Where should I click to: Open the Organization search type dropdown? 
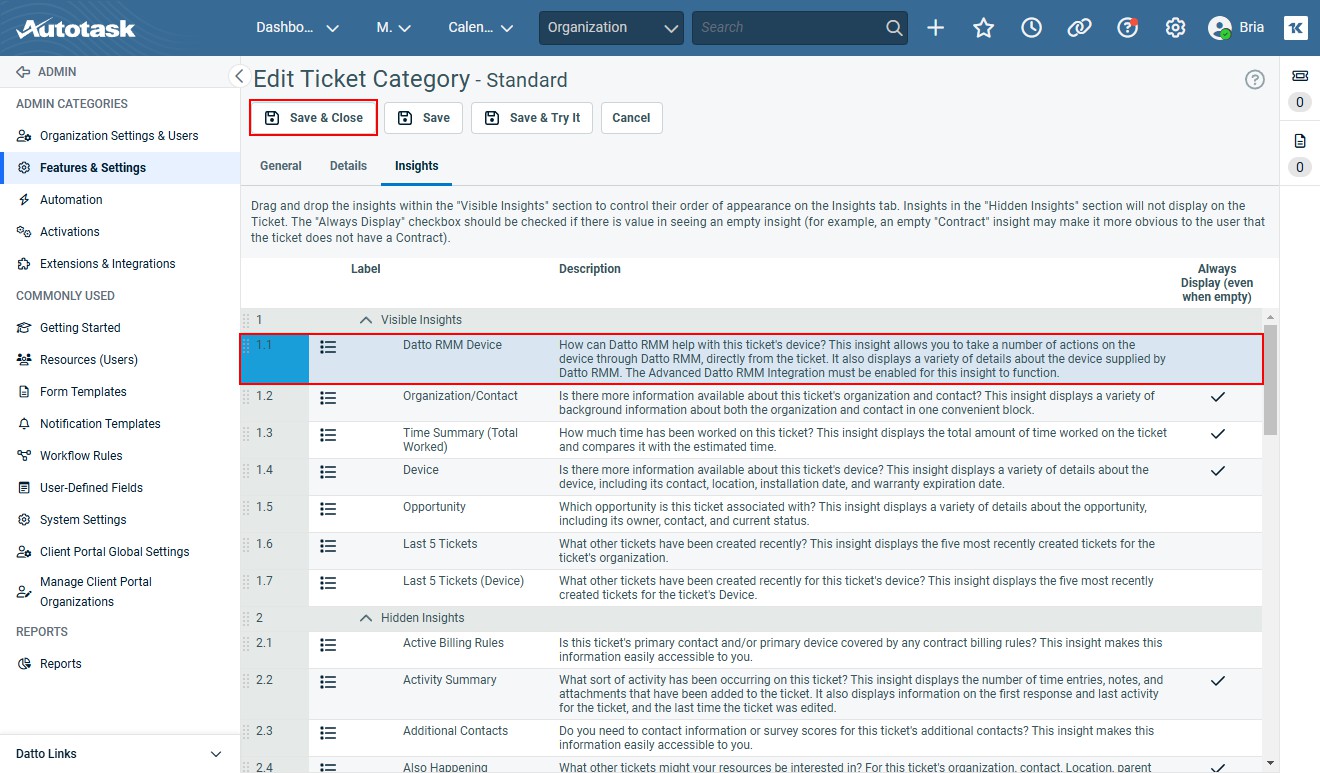pyautogui.click(x=611, y=28)
